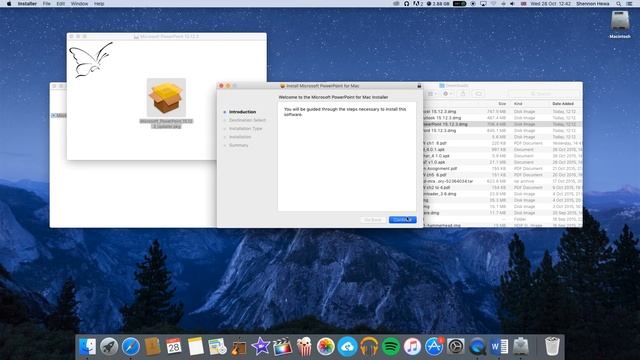Viewport: 640px width, 360px height.
Task: Sort Finder list by Size column
Action: (x=502, y=104)
